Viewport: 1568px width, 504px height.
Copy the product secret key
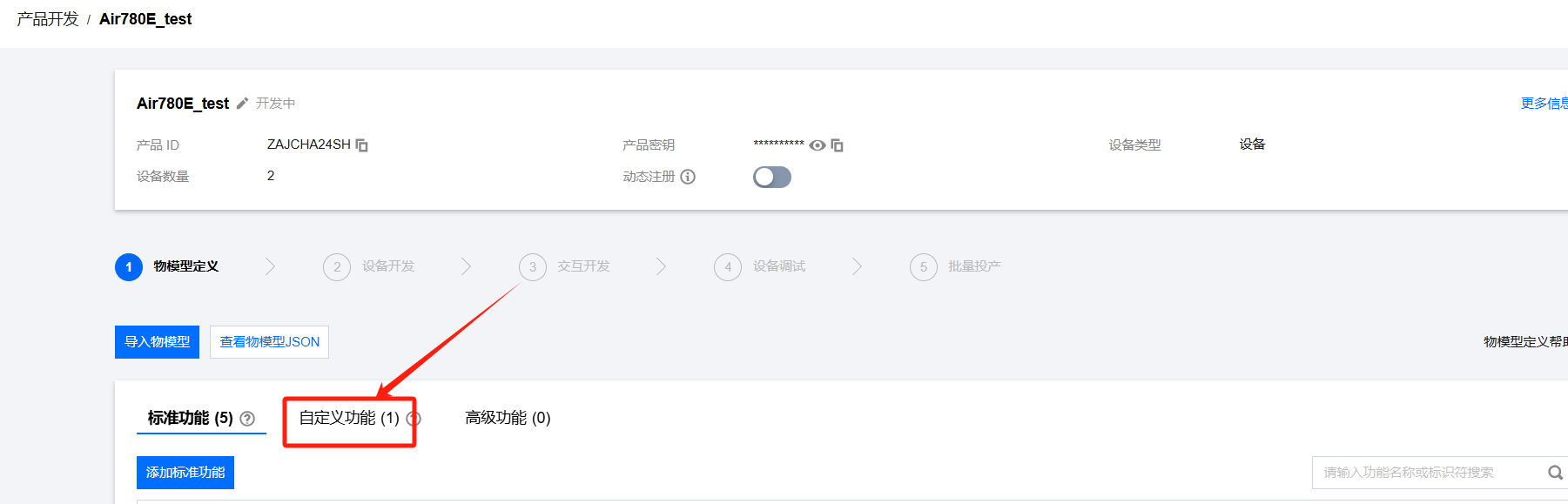coord(838,145)
